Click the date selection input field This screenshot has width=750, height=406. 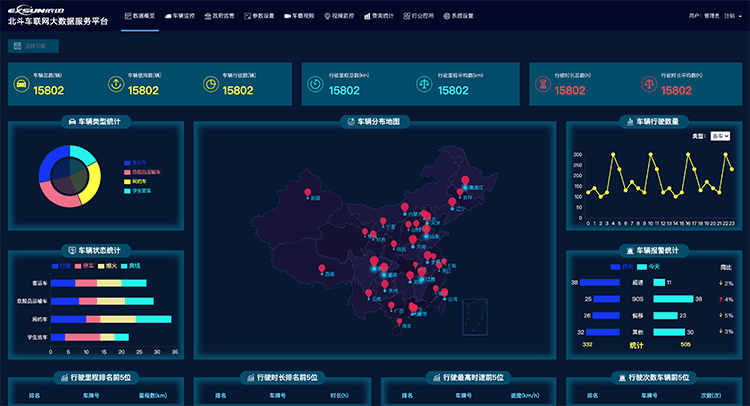point(33,46)
